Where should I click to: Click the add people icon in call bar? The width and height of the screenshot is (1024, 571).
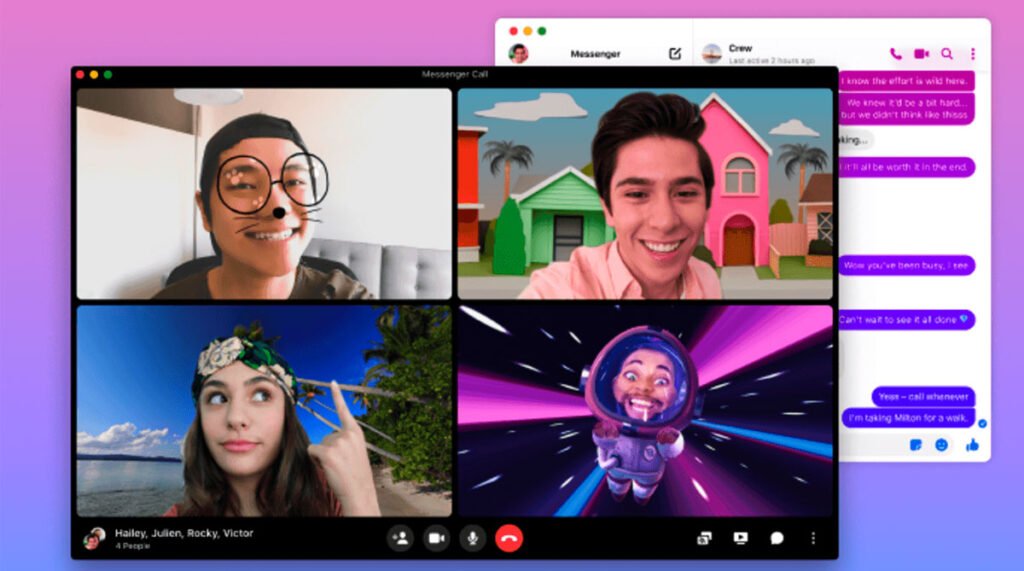pyautogui.click(x=400, y=538)
